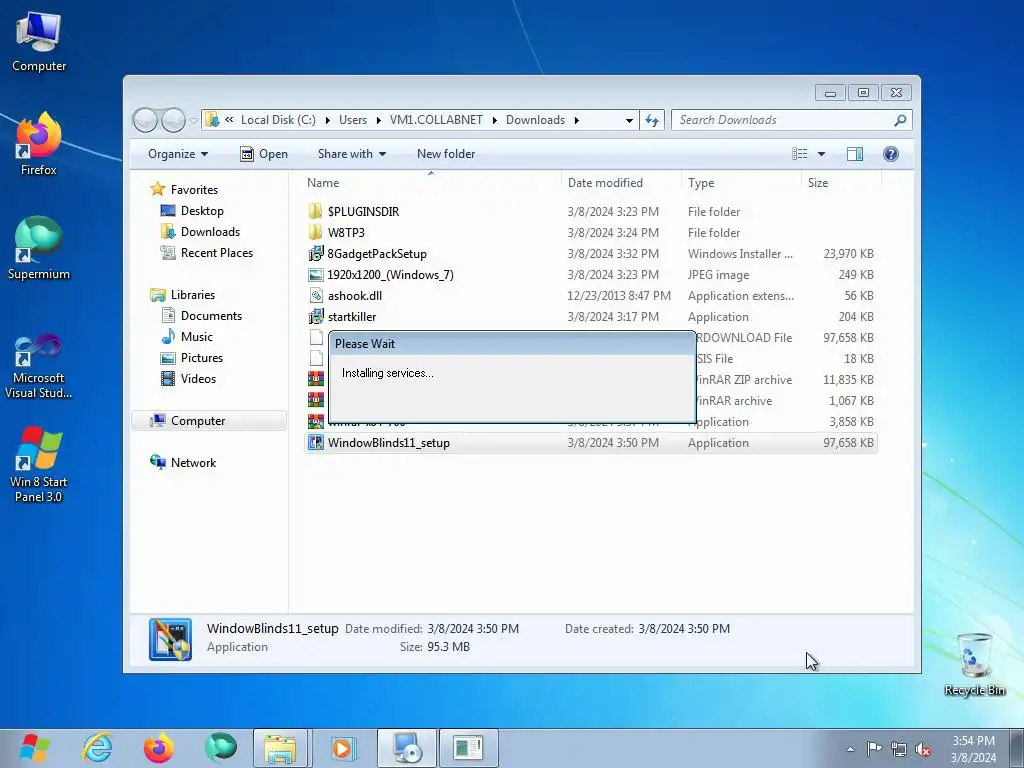This screenshot has height=768, width=1024.
Task: Click the muted volume tray icon
Action: 923,749
